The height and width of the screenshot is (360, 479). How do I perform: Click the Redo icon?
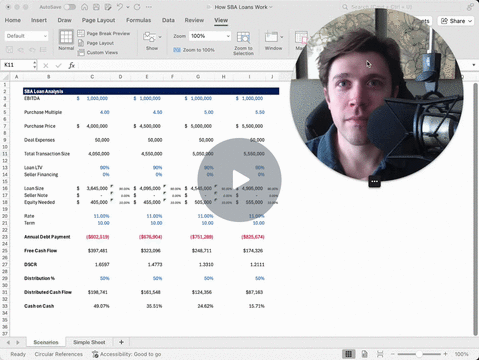tap(137, 7)
